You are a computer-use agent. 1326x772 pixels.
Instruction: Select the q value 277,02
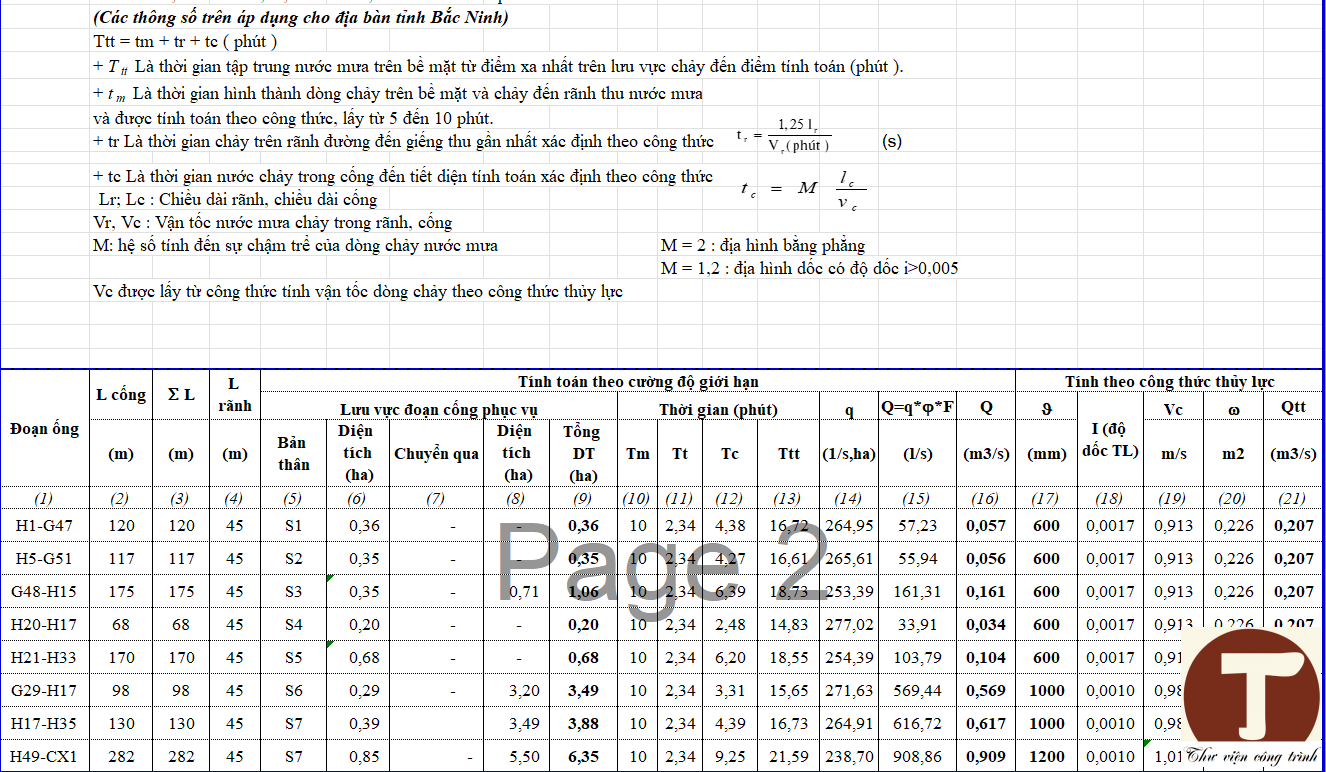tap(849, 624)
